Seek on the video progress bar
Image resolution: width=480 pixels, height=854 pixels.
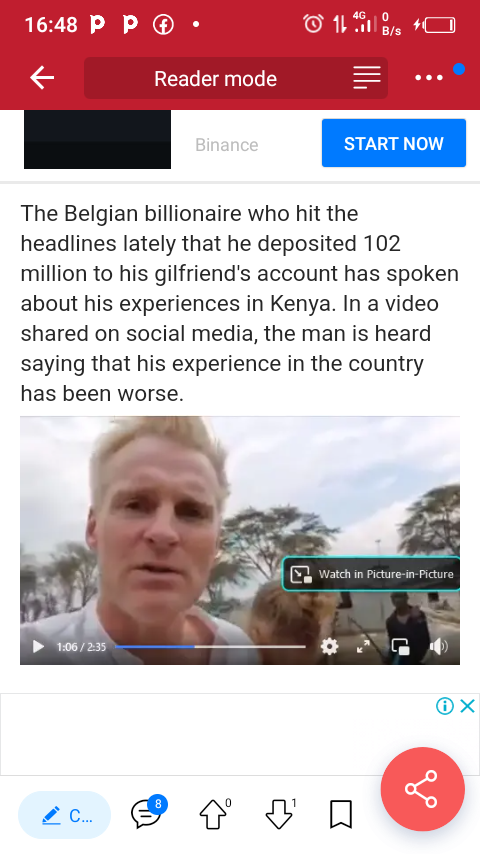click(x=210, y=646)
